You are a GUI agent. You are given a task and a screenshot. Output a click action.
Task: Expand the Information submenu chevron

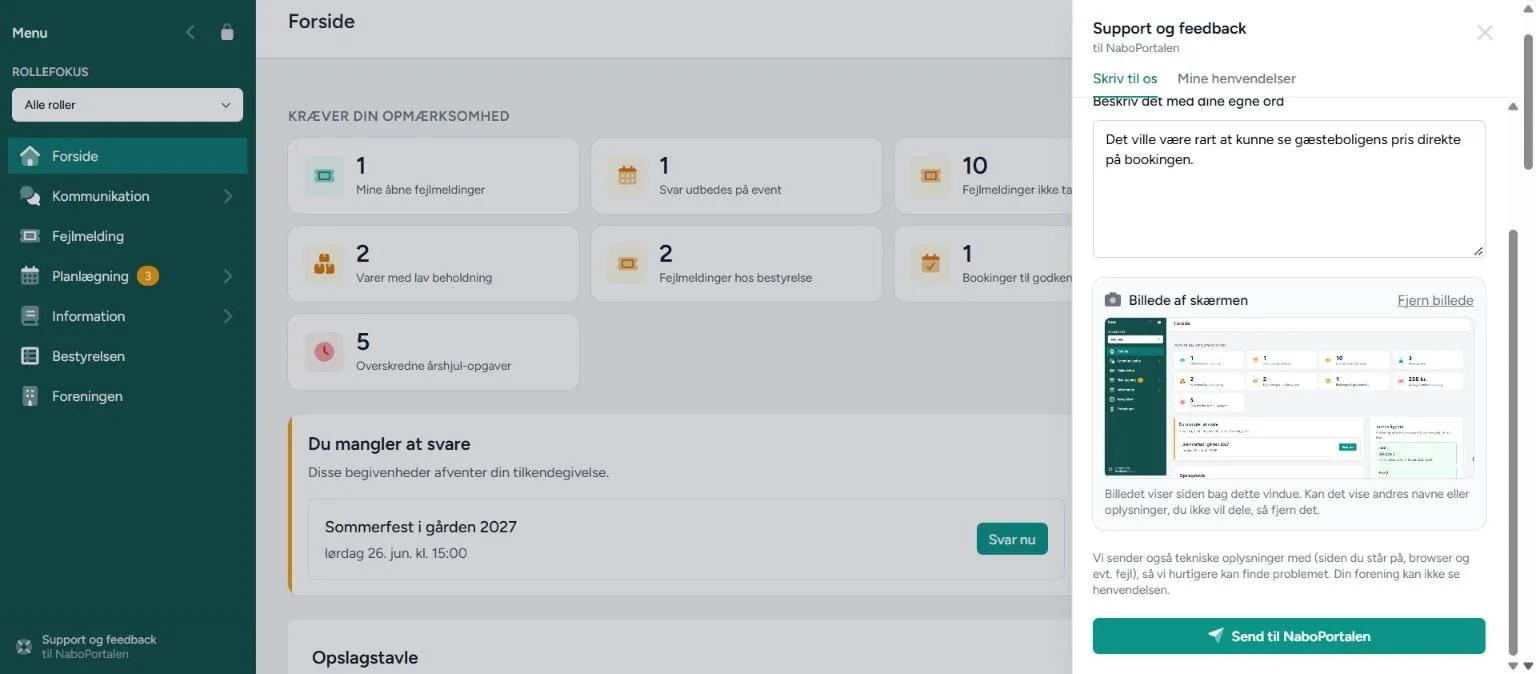(x=228, y=316)
